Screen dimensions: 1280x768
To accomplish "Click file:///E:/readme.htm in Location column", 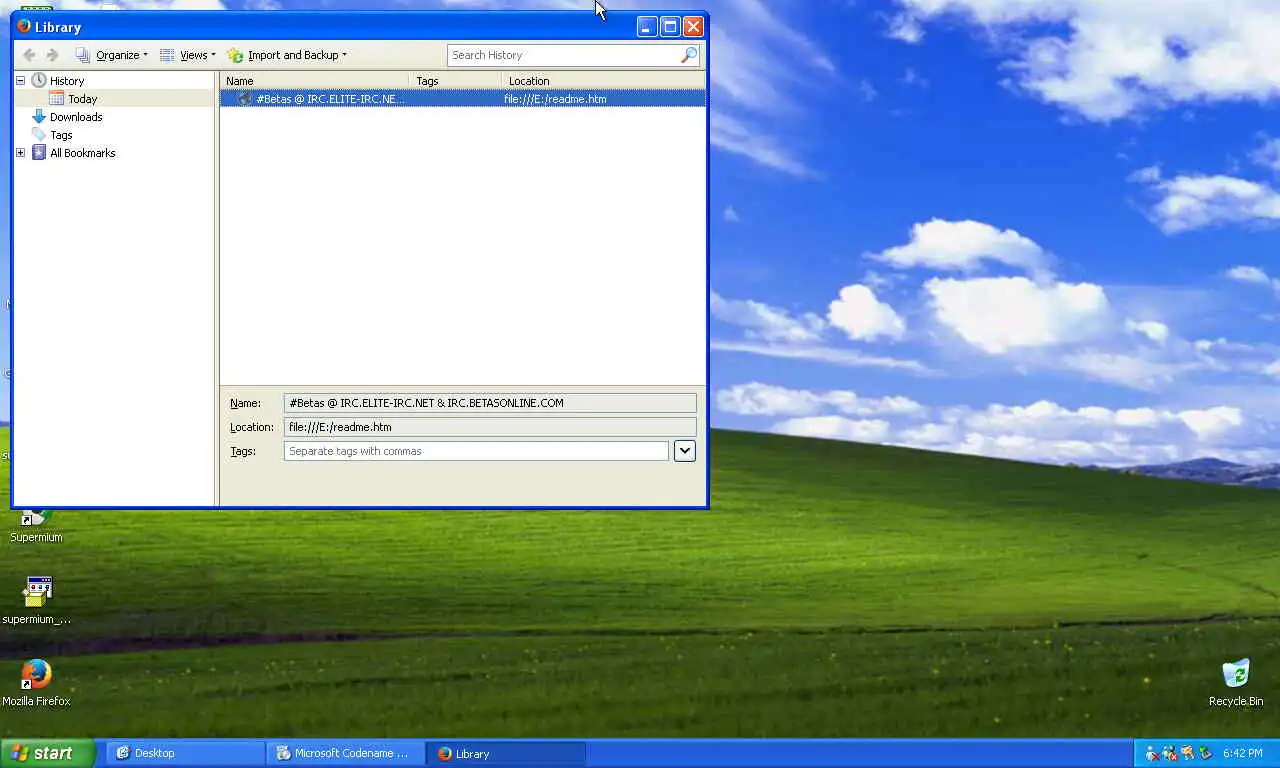I will pos(555,99).
